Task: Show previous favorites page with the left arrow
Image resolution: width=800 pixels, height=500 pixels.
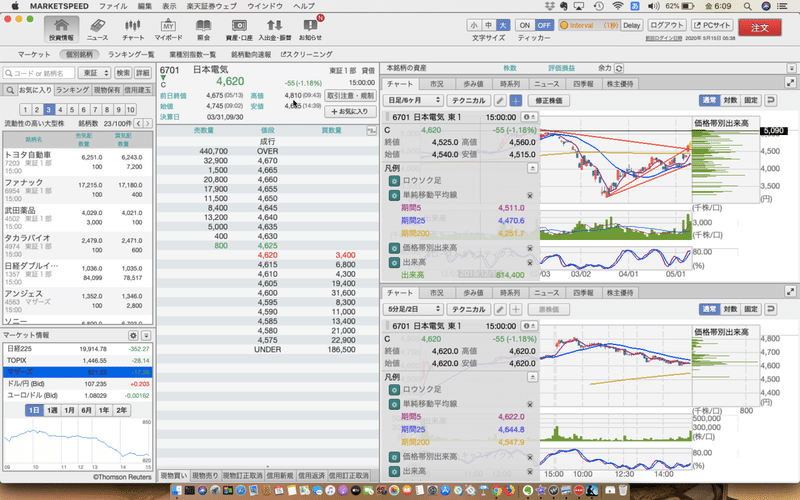Action: [138, 123]
